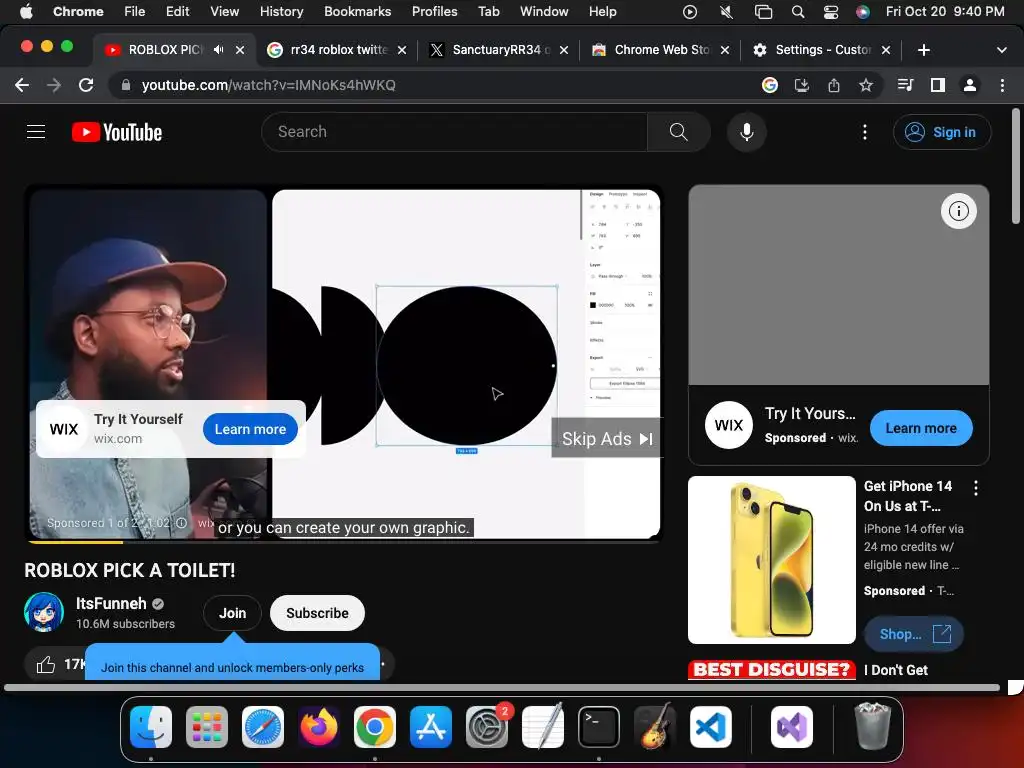1024x768 pixels.
Task: Close the Chrome Web Store tab
Action: [x=725, y=50]
